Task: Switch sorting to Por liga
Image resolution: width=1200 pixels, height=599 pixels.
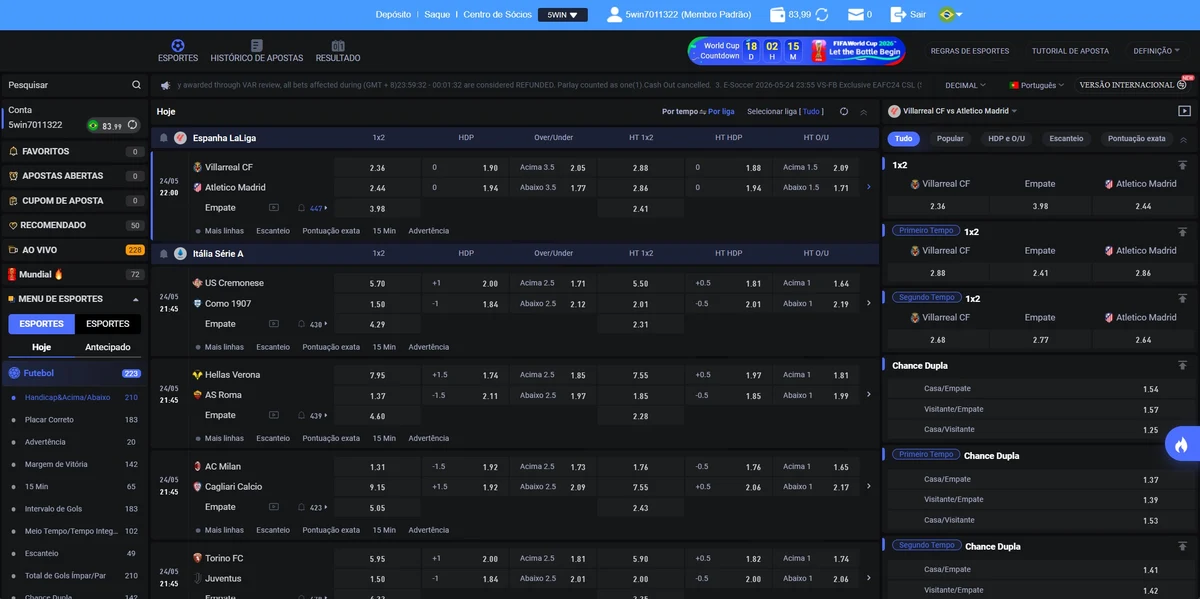Action: (721, 112)
